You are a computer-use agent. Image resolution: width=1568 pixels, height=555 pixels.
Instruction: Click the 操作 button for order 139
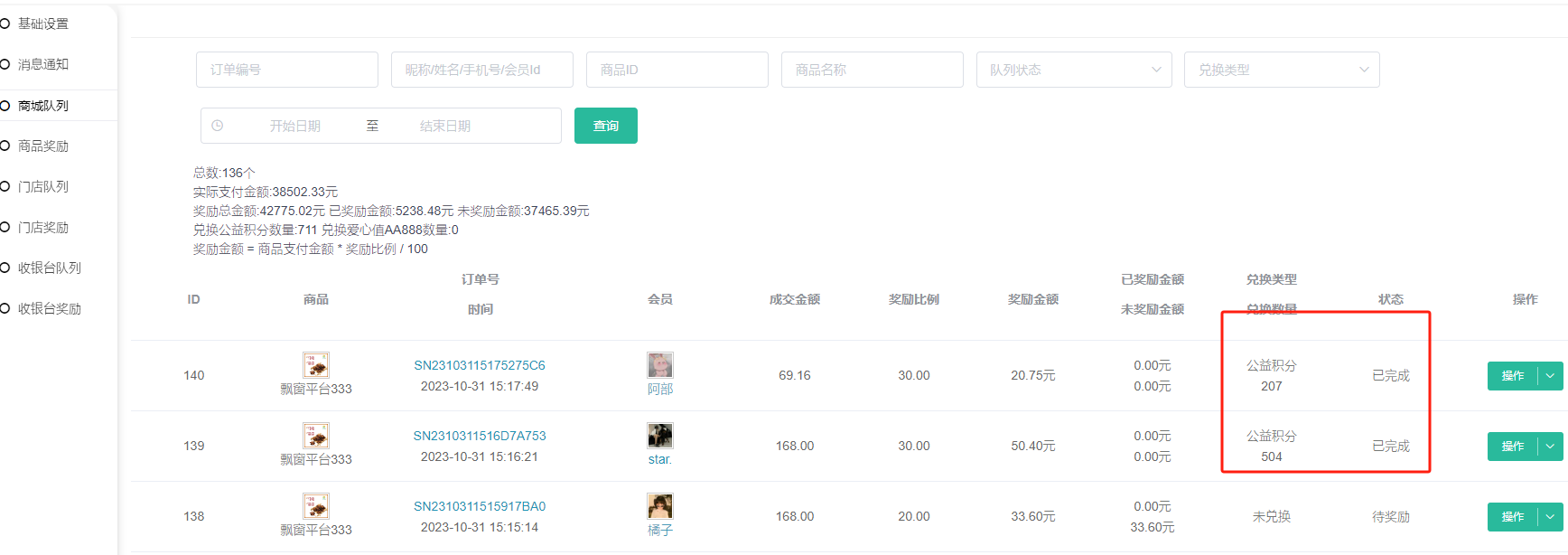(x=1512, y=447)
